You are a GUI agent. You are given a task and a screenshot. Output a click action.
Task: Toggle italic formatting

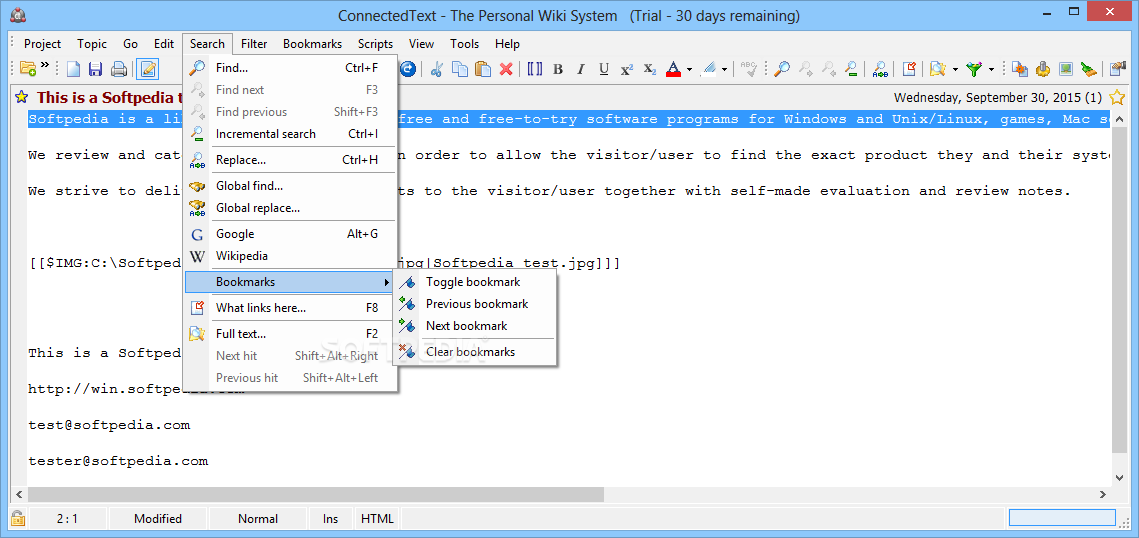point(580,70)
